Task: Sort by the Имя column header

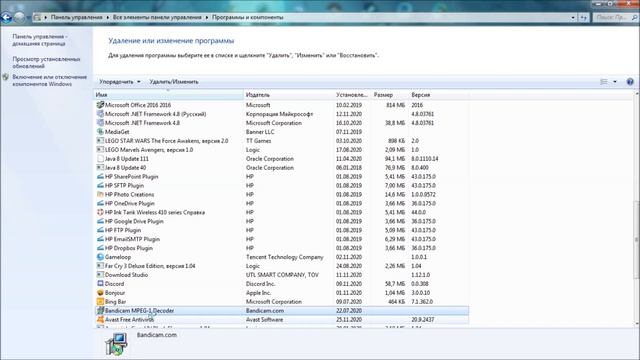Action: [169, 95]
